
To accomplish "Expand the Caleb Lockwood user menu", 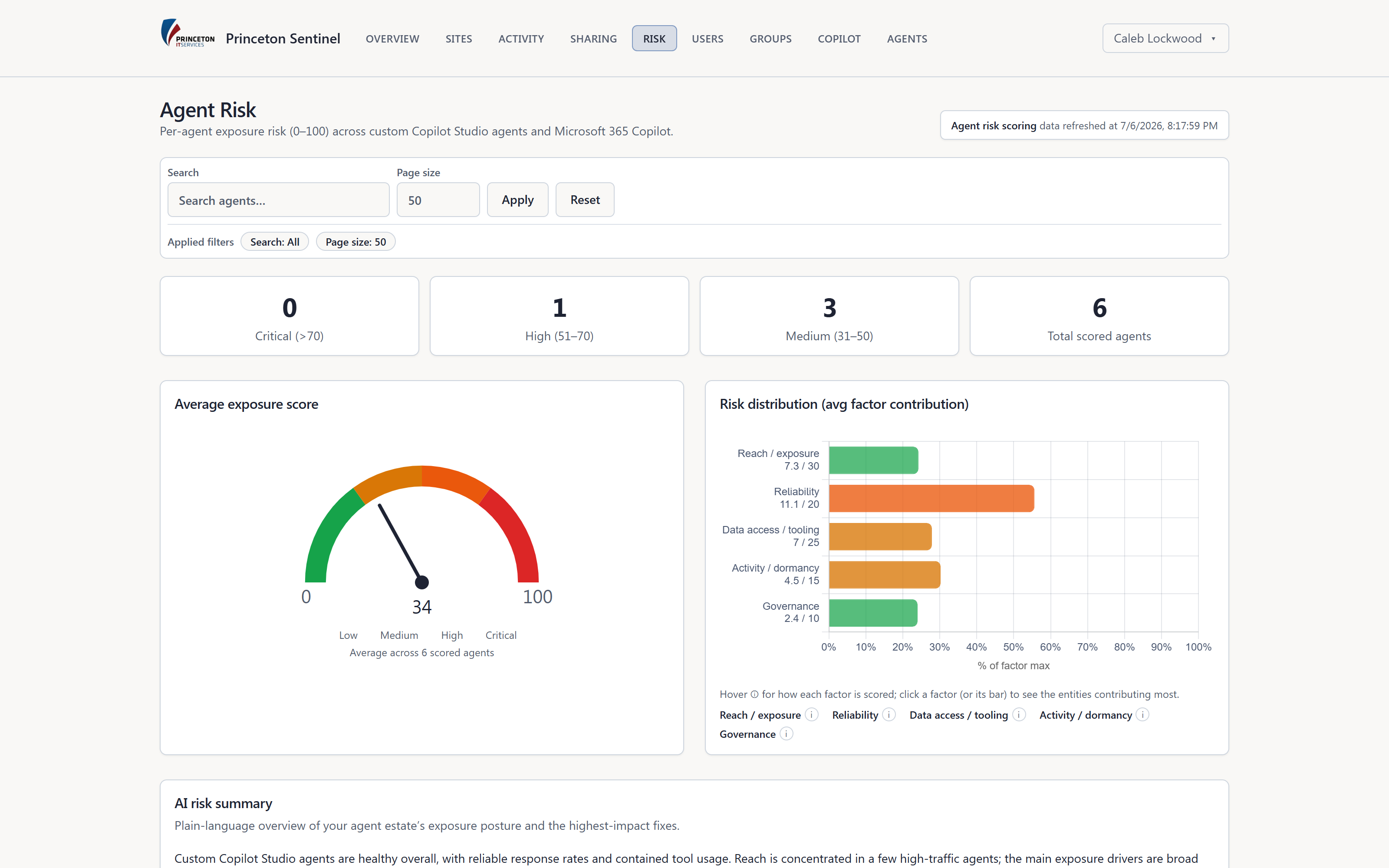I will point(1165,39).
